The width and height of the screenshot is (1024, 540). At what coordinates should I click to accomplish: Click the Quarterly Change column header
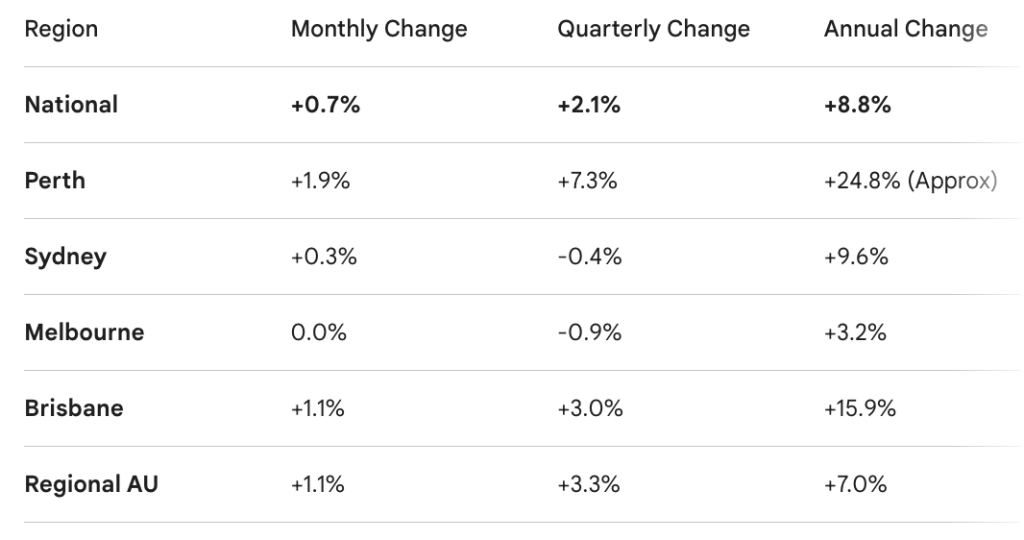[653, 29]
